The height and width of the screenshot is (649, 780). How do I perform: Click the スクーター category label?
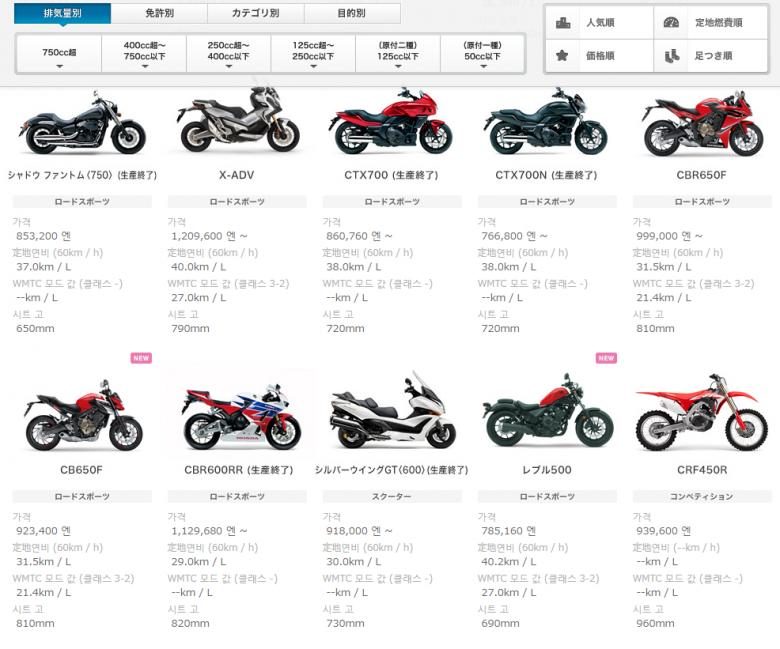tap(392, 496)
